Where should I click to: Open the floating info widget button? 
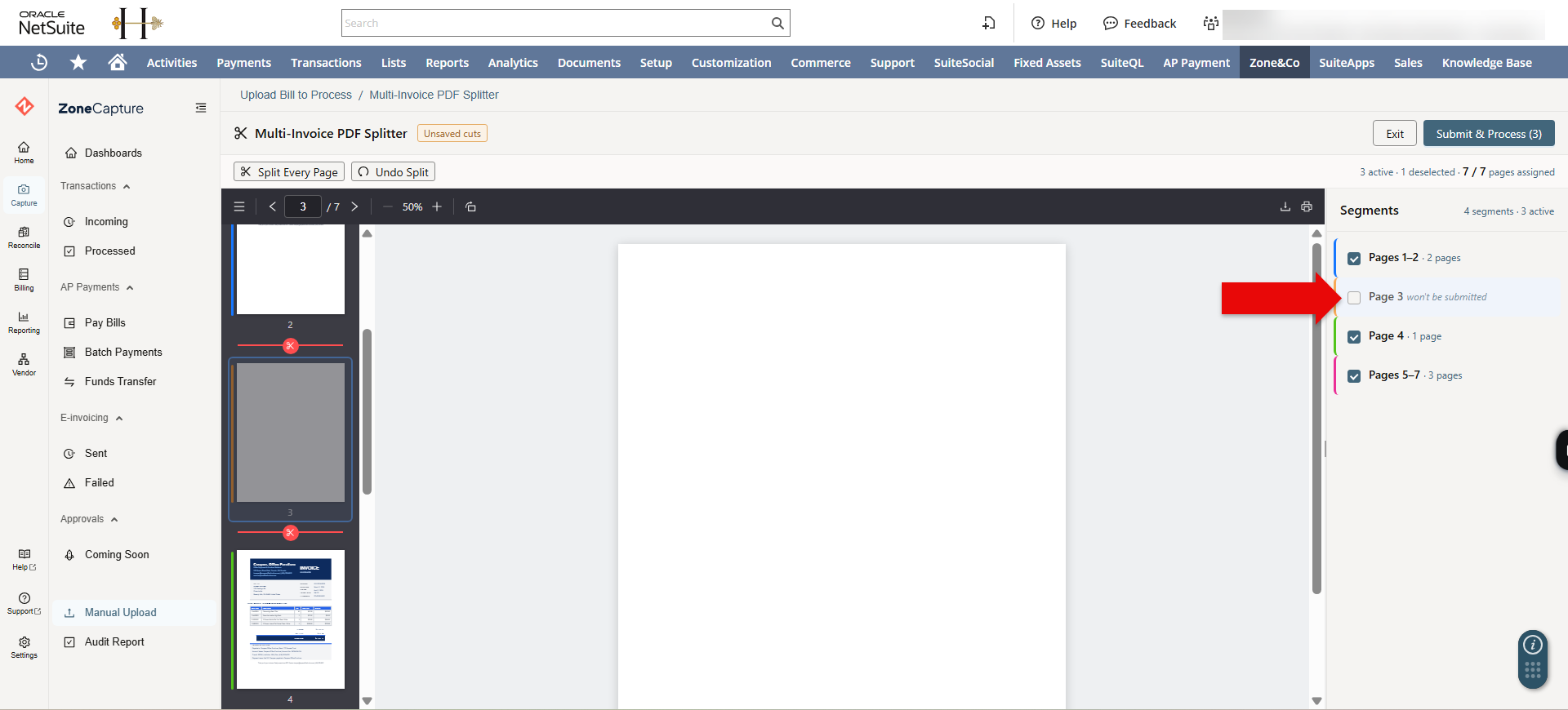tap(1533, 645)
